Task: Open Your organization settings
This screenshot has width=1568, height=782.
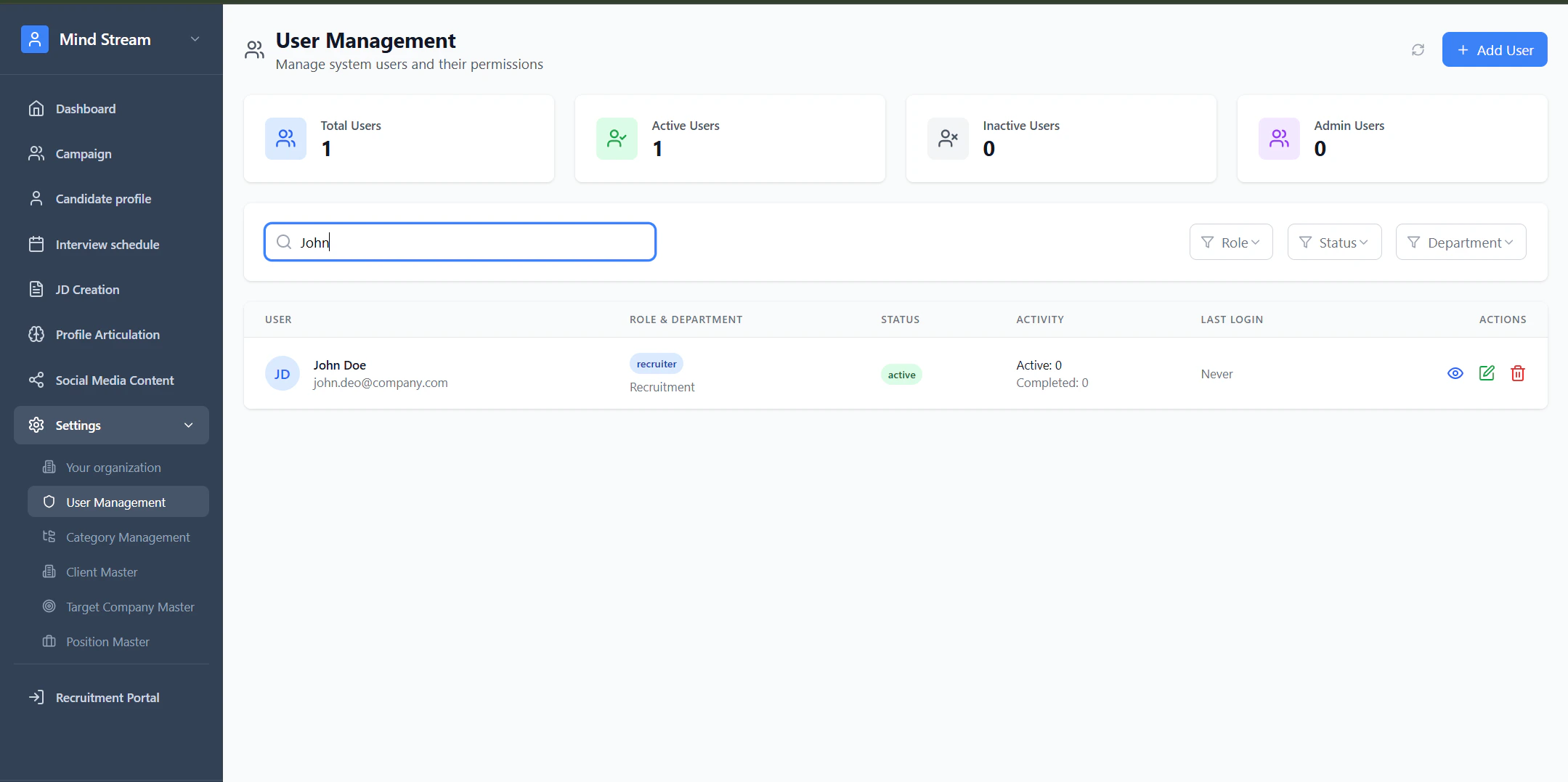Action: click(x=118, y=468)
